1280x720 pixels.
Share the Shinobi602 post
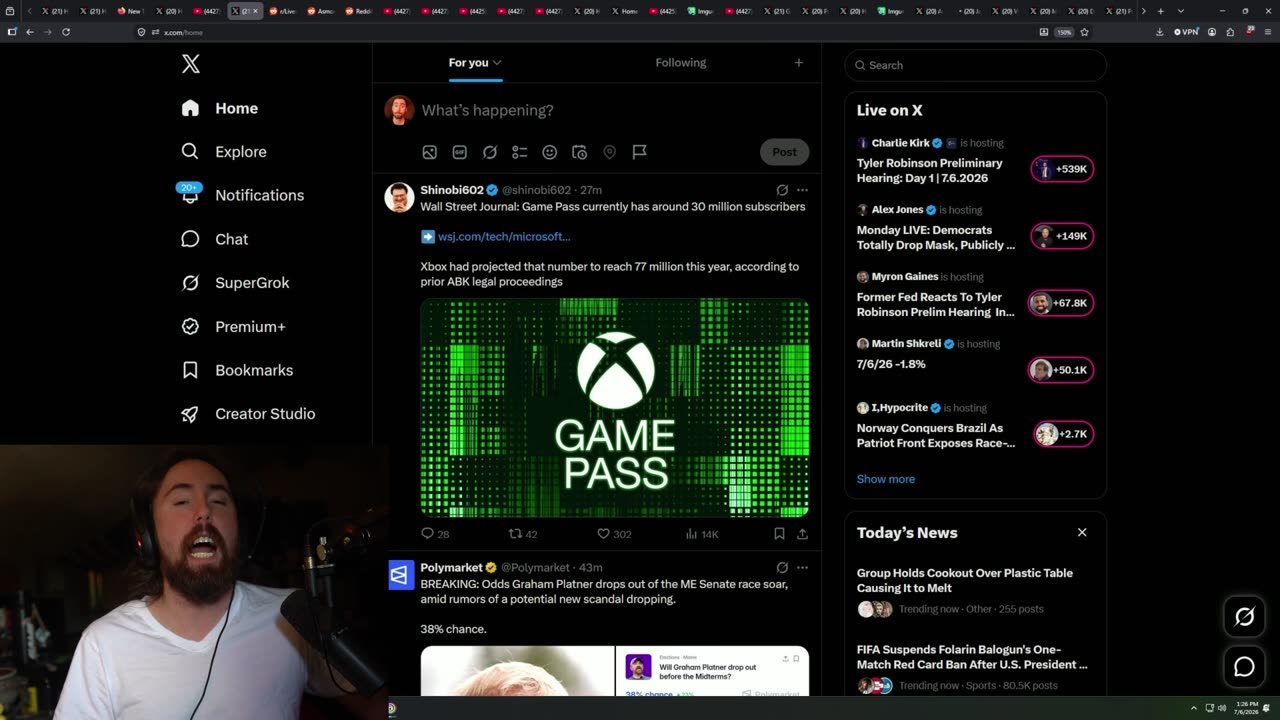click(x=802, y=534)
